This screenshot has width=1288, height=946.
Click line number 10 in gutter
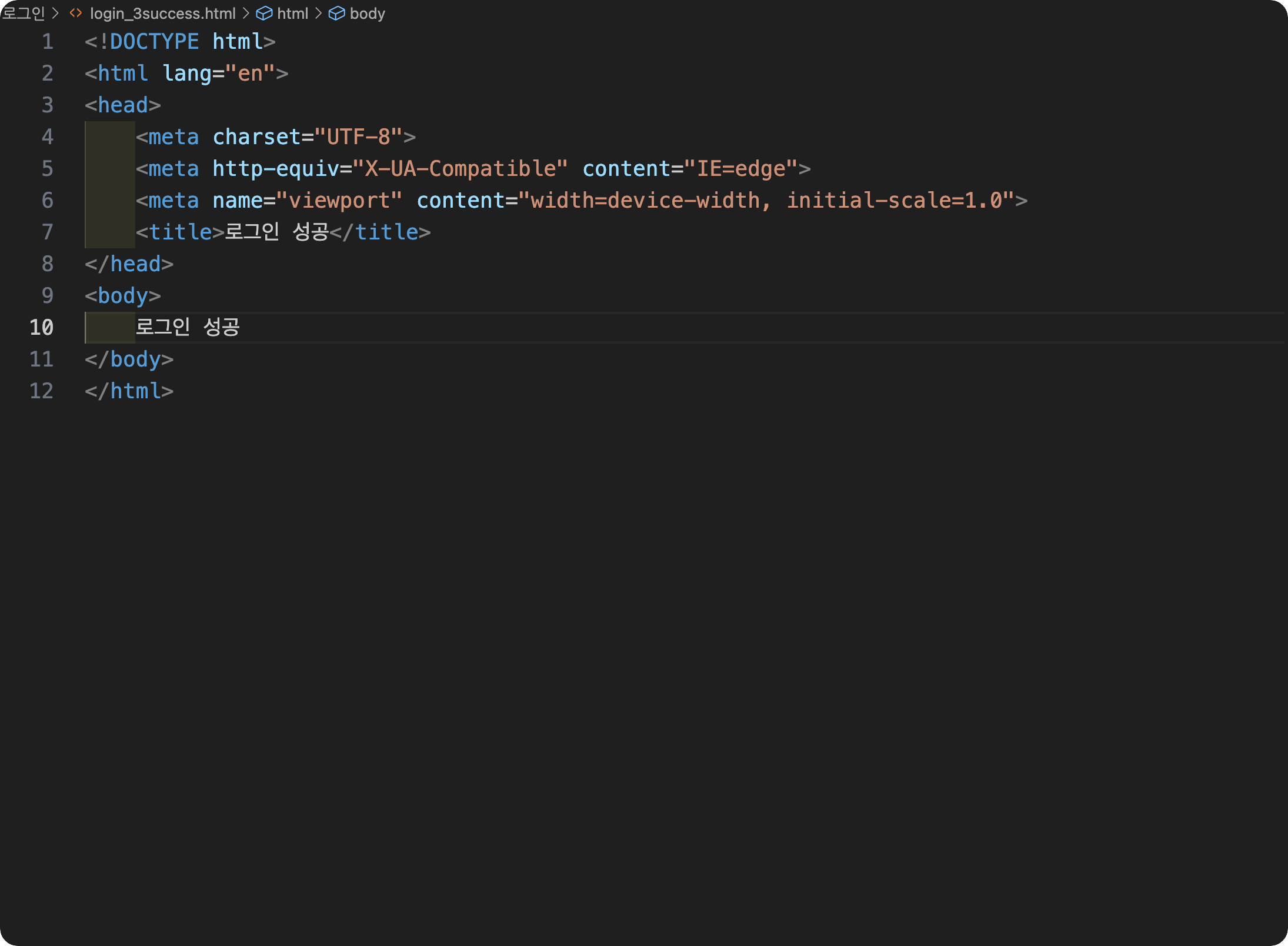point(42,328)
